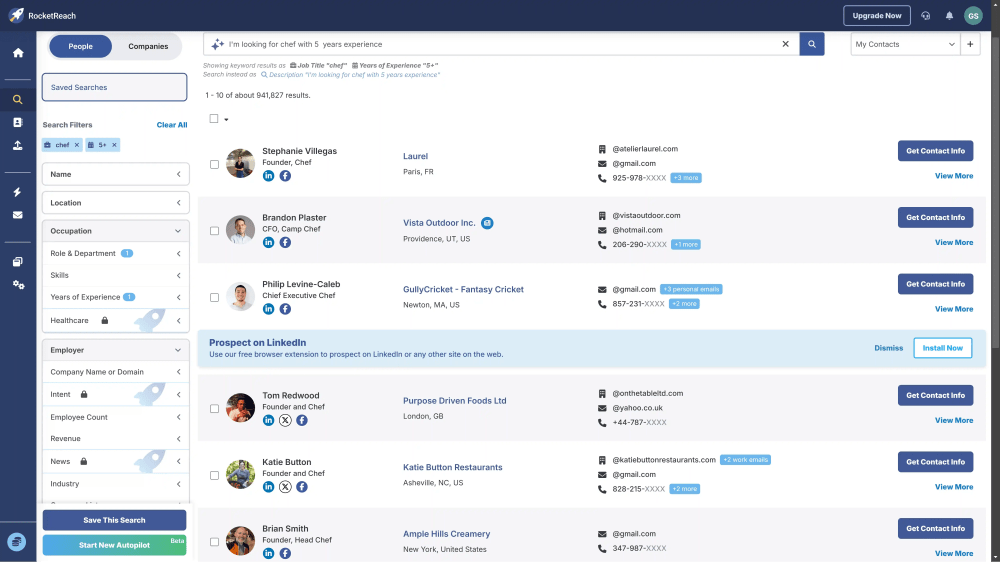Screen dimensions: 1000x562
Task: Select the Search icon in the left sidebar
Action: point(18,100)
